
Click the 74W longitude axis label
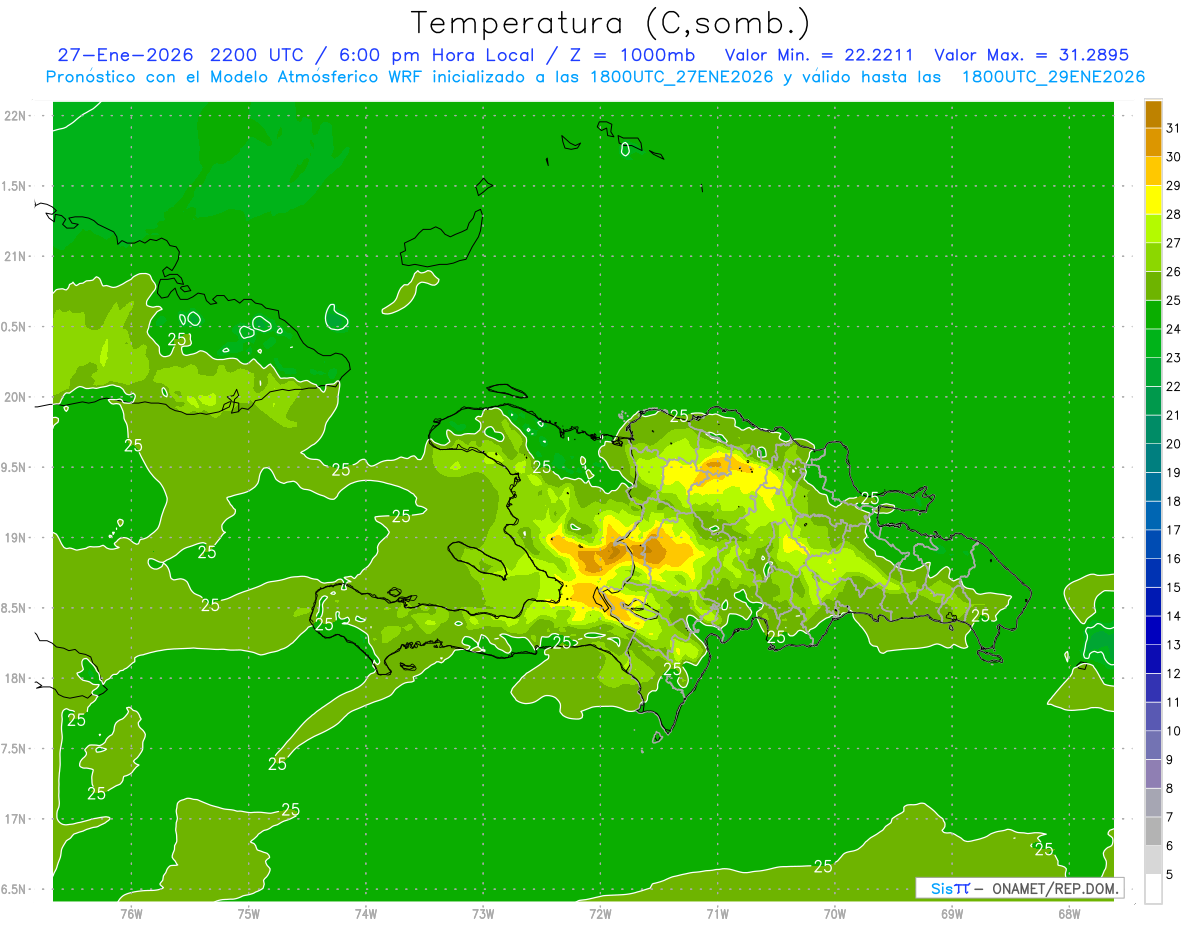coord(366,913)
